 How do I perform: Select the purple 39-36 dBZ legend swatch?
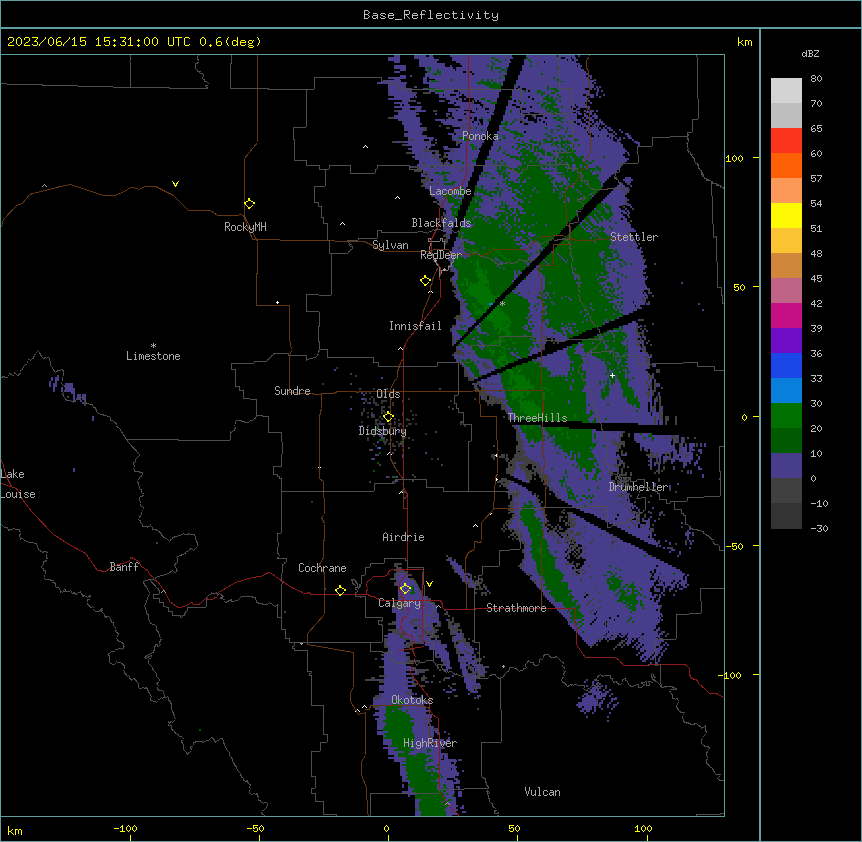coord(786,341)
